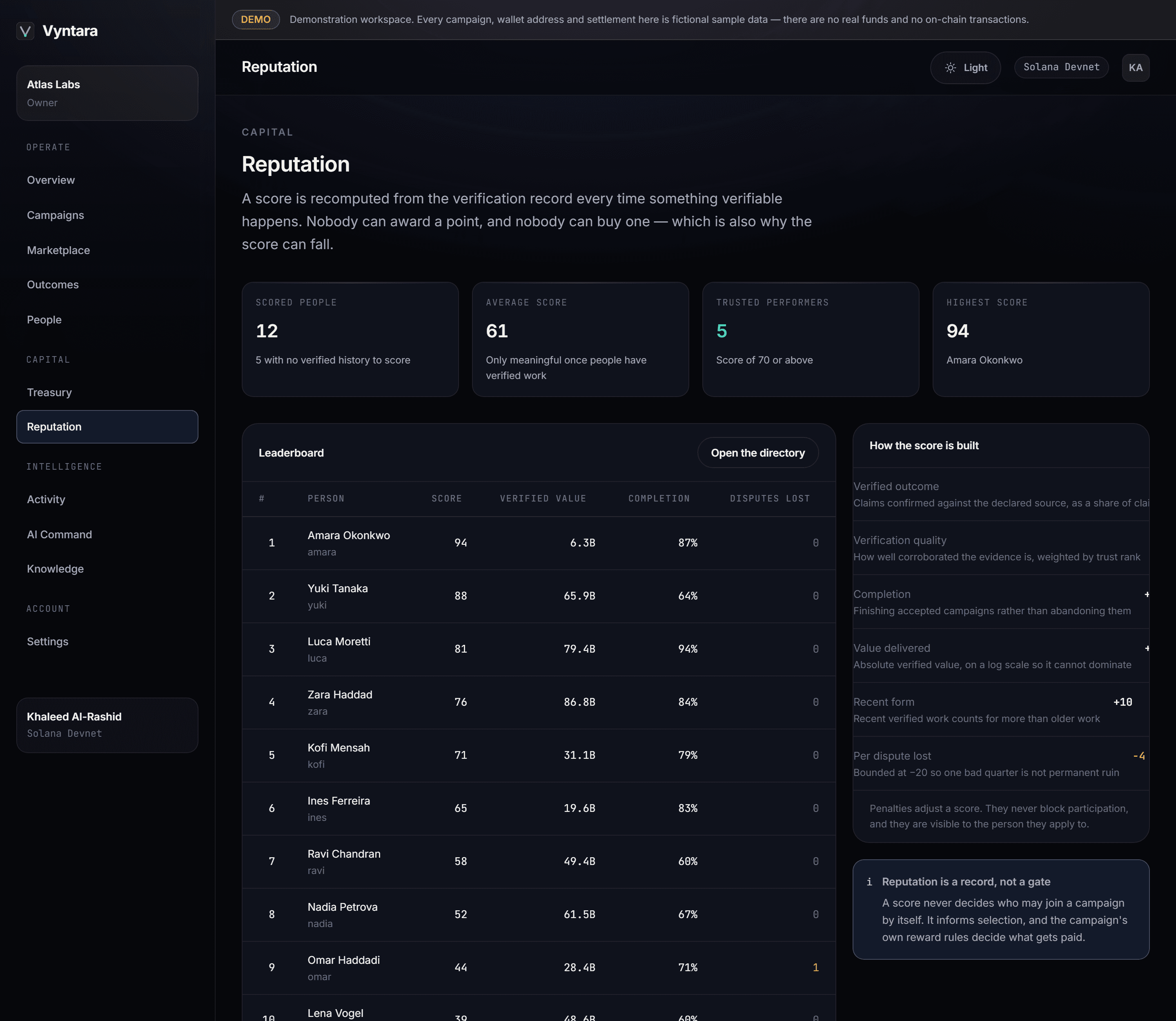Image resolution: width=1176 pixels, height=1021 pixels.
Task: Open Activity in sidebar
Action: click(107, 499)
